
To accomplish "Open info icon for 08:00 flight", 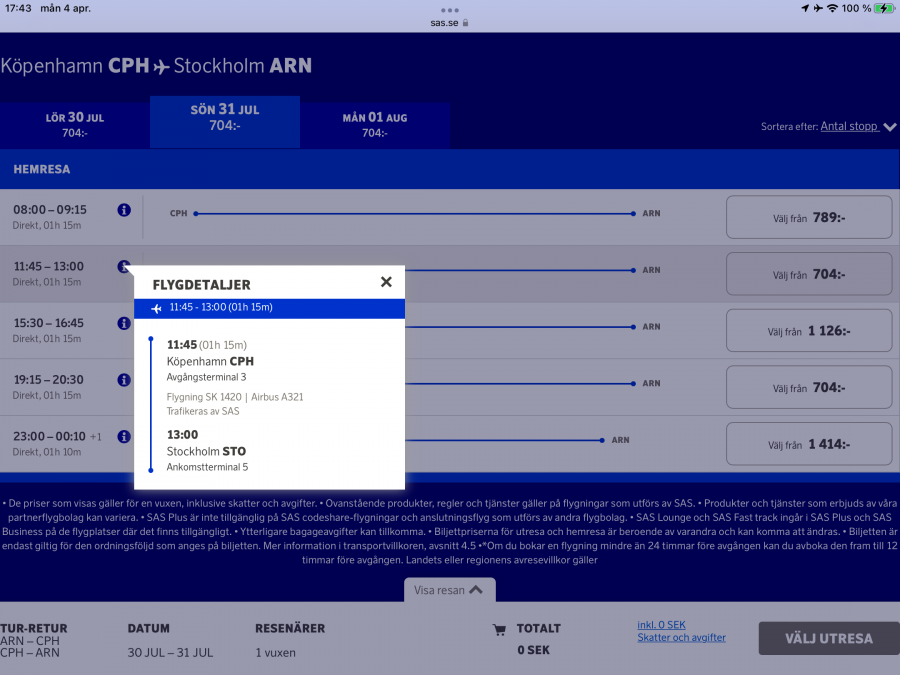I will click(124, 210).
